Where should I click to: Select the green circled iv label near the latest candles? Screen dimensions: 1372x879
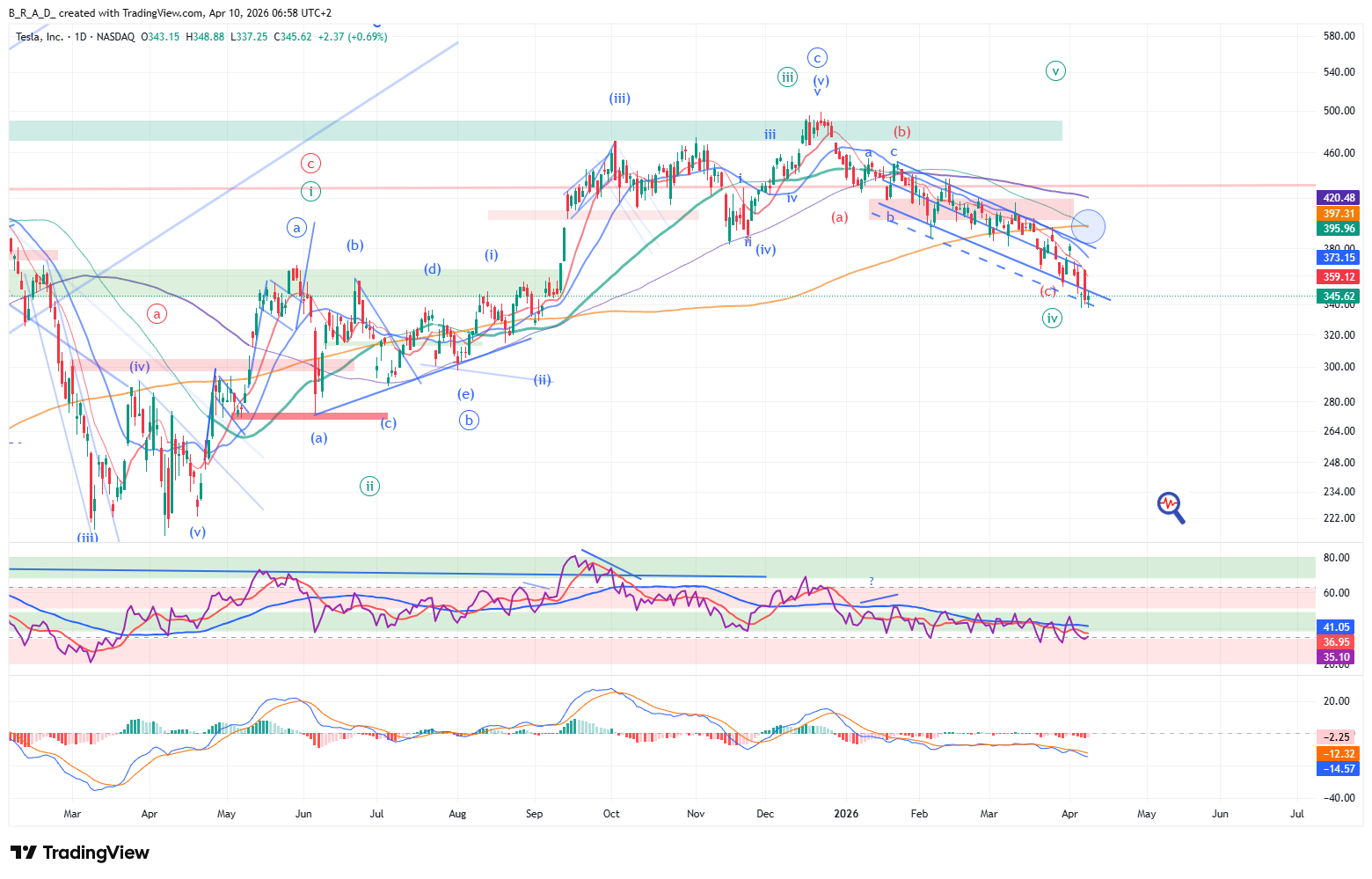1052,318
